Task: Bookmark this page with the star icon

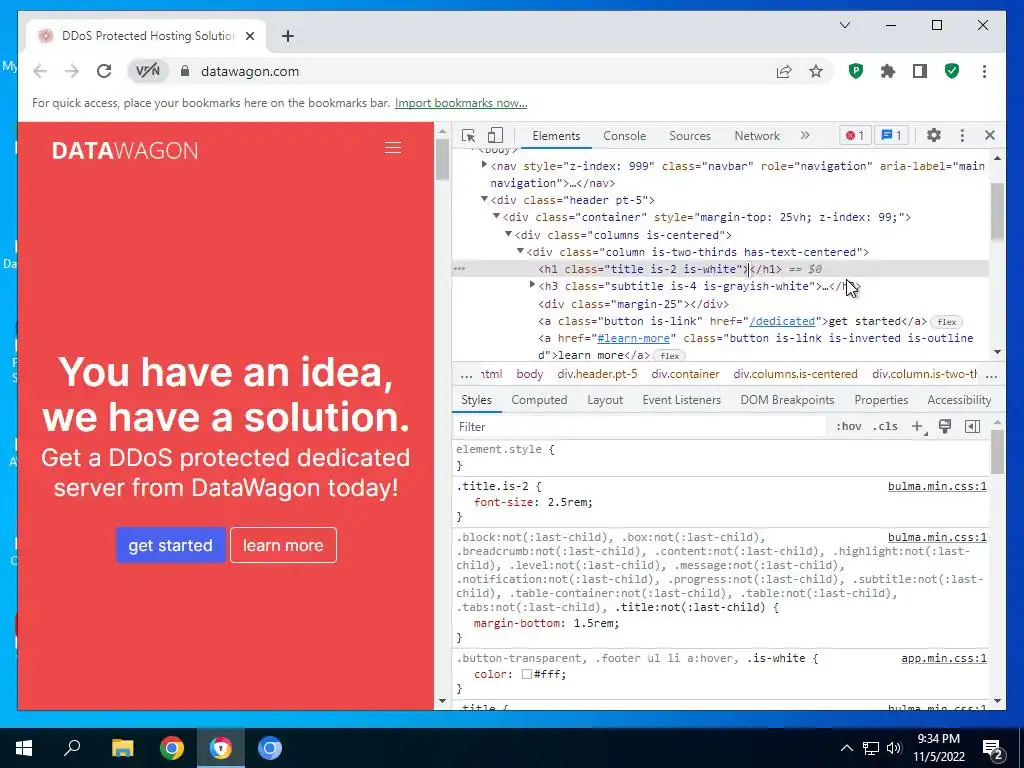Action: 816,71
